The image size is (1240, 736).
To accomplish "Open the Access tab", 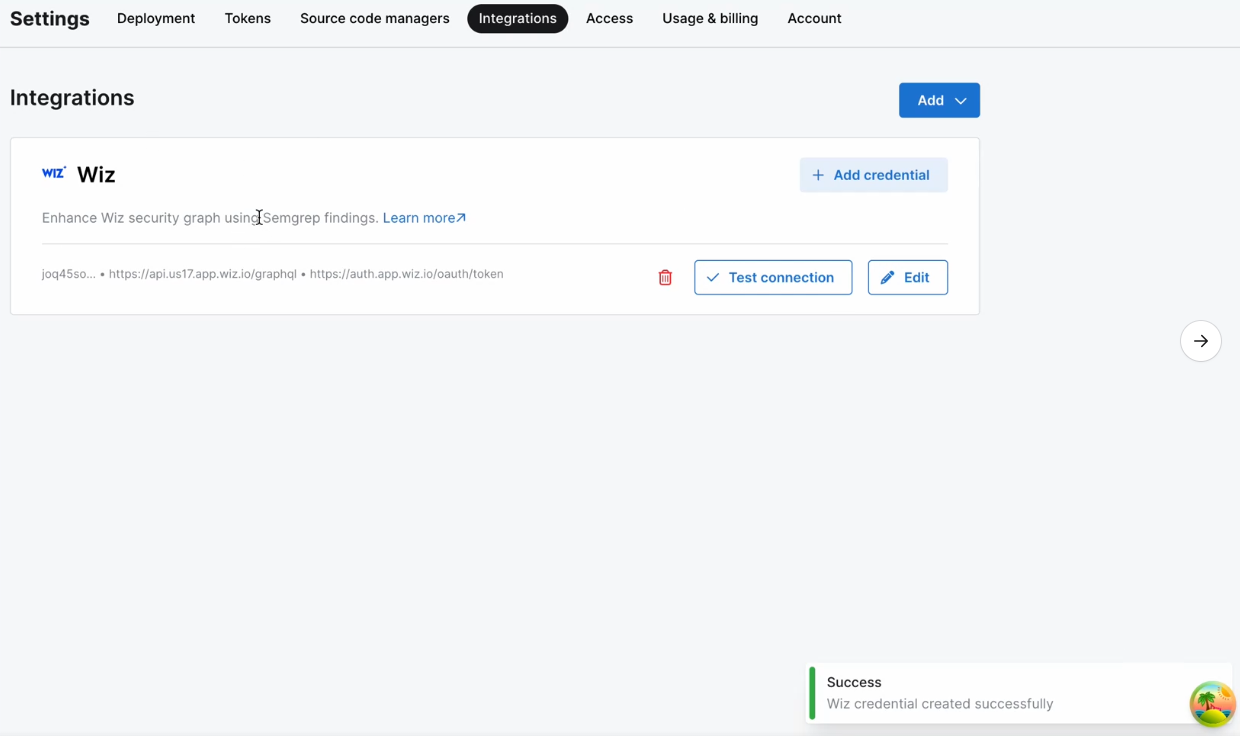I will click(x=609, y=18).
